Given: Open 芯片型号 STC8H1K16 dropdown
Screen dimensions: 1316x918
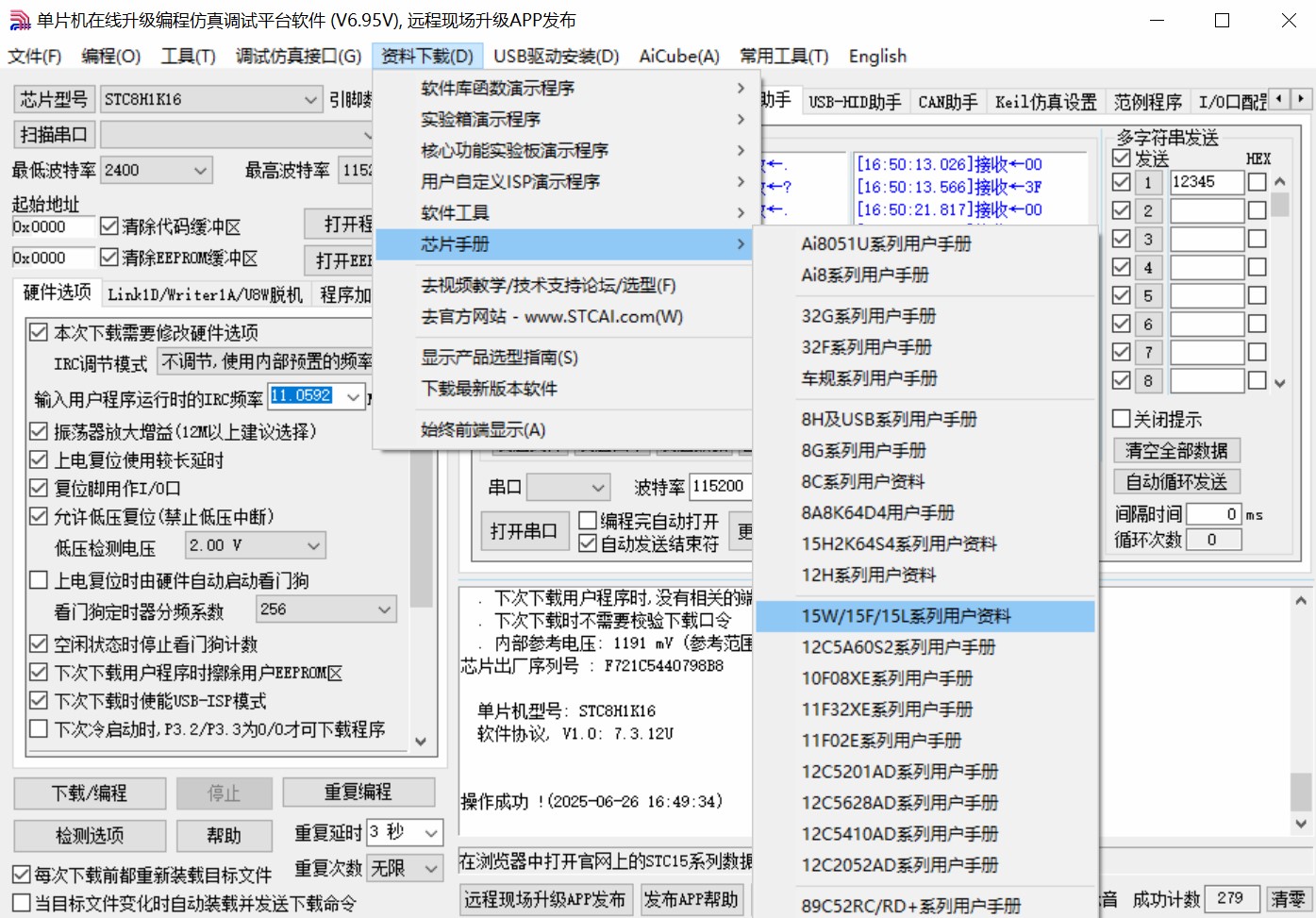Looking at the screenshot, I should (x=211, y=99).
